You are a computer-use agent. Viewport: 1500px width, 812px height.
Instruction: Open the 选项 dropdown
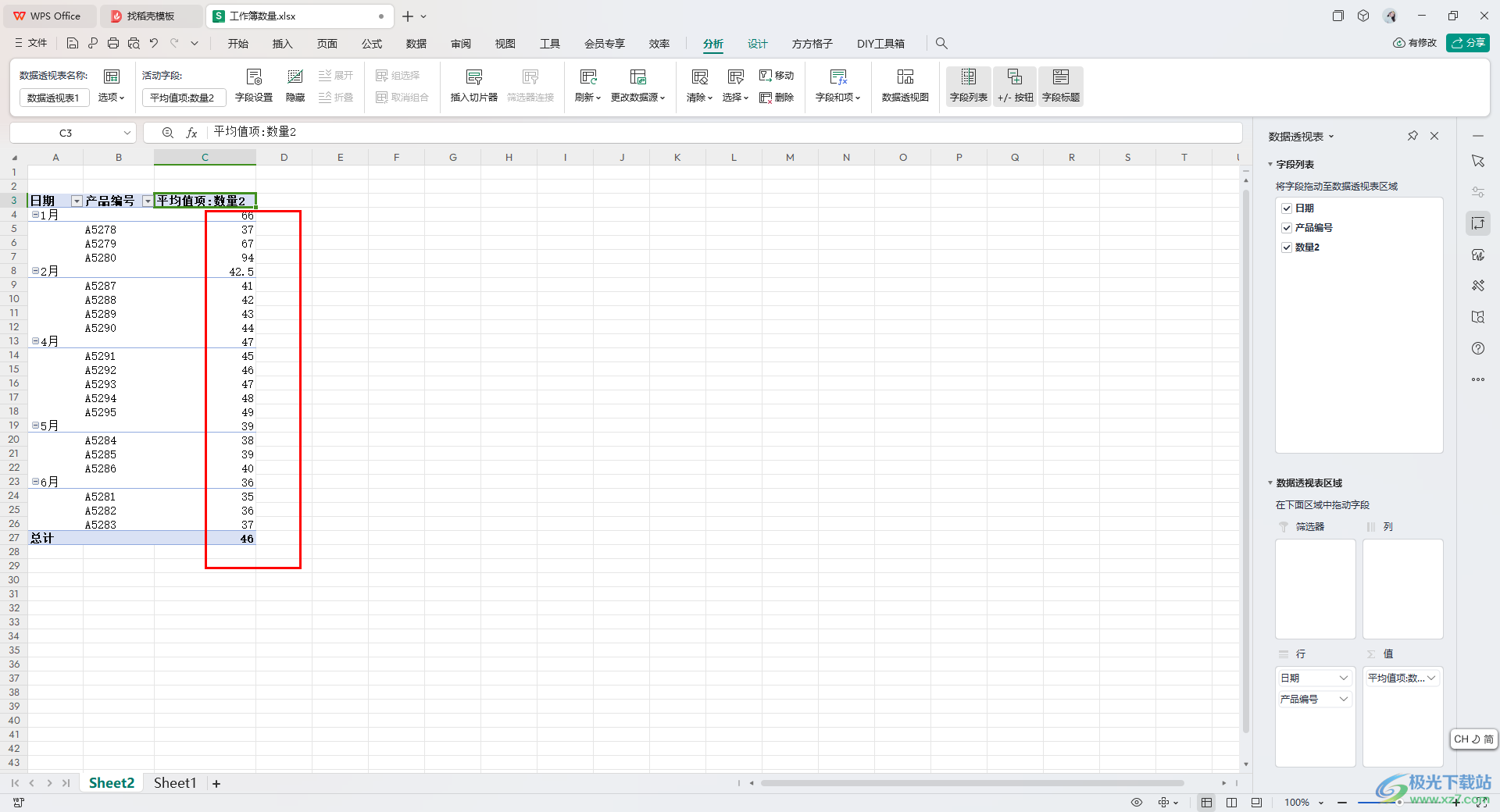(111, 98)
